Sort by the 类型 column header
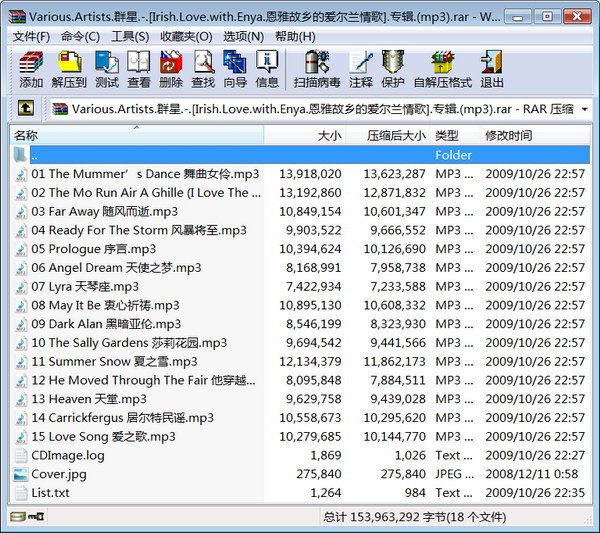The image size is (600, 533). [x=456, y=135]
